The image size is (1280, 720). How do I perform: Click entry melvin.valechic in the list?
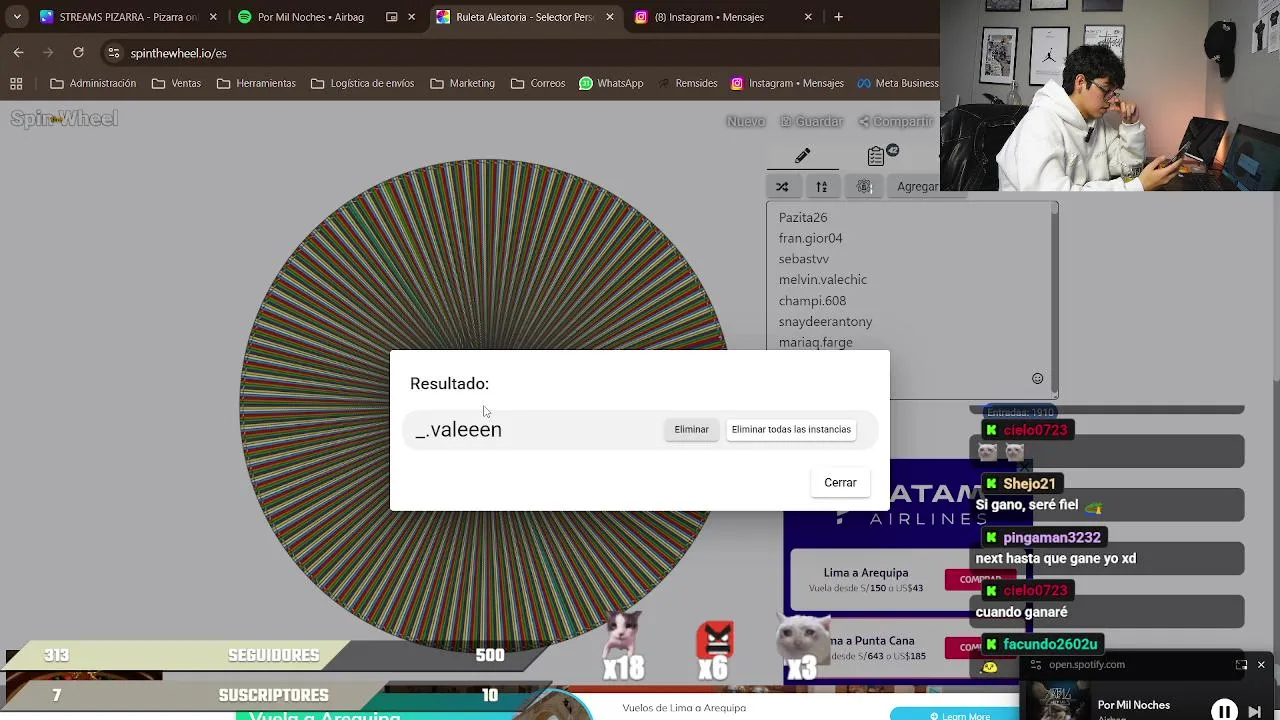pyautogui.click(x=823, y=280)
